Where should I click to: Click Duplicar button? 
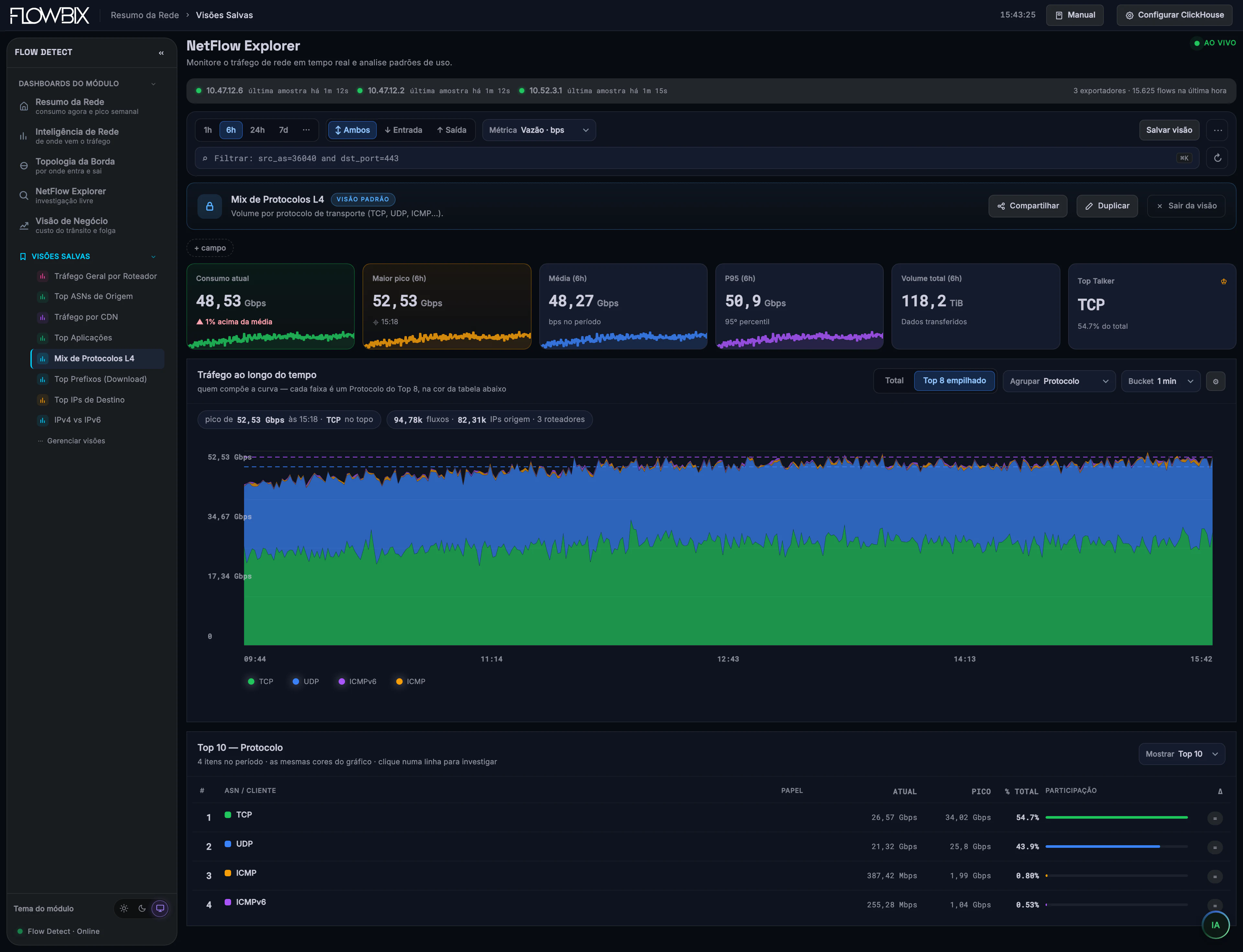point(1107,206)
